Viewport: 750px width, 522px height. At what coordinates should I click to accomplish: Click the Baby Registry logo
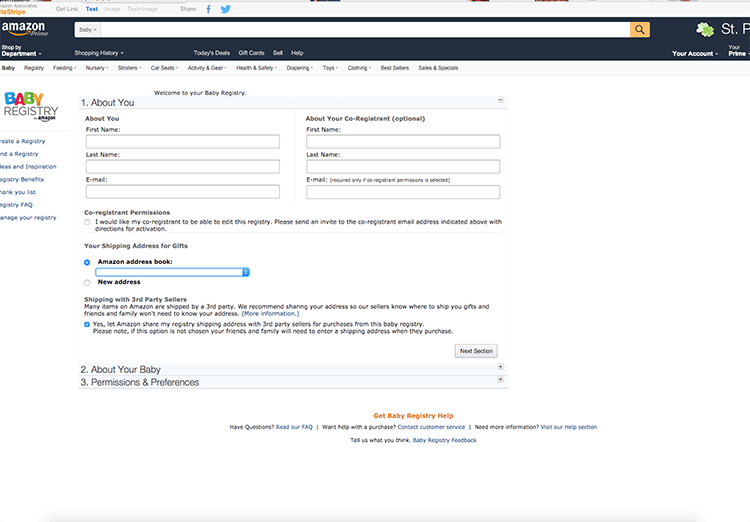pos(31,105)
